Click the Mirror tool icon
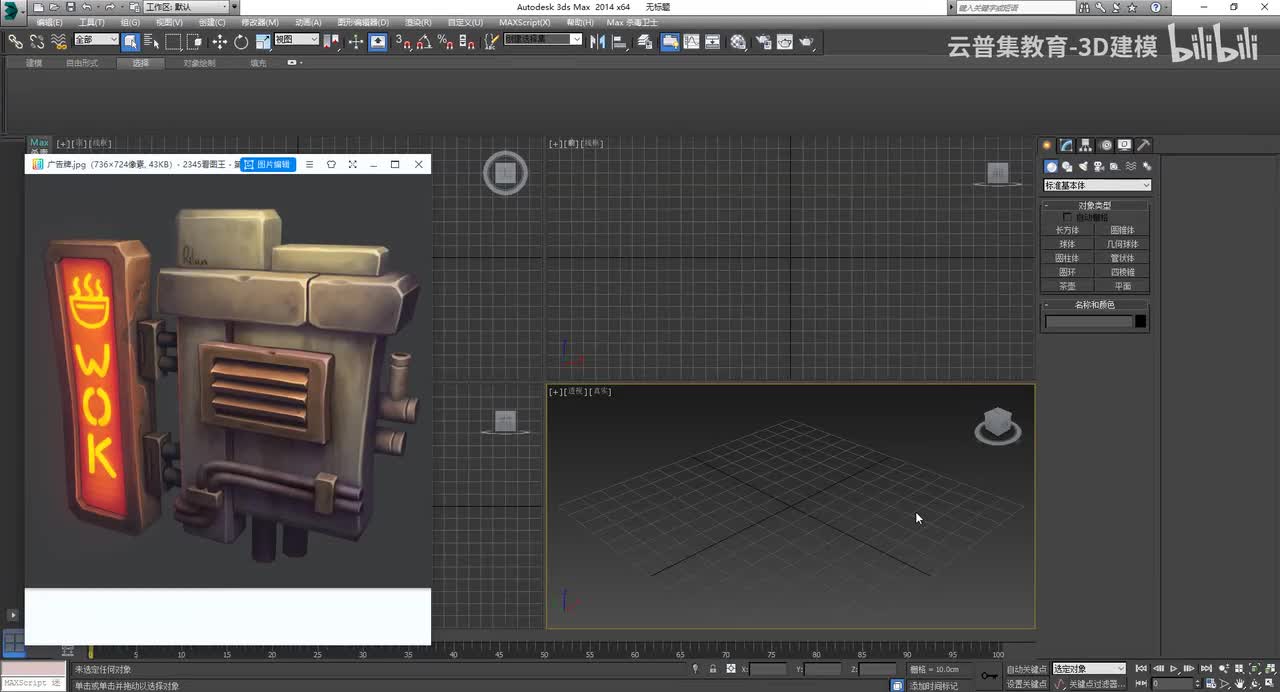Screen dimensions: 1280x692 pos(598,42)
